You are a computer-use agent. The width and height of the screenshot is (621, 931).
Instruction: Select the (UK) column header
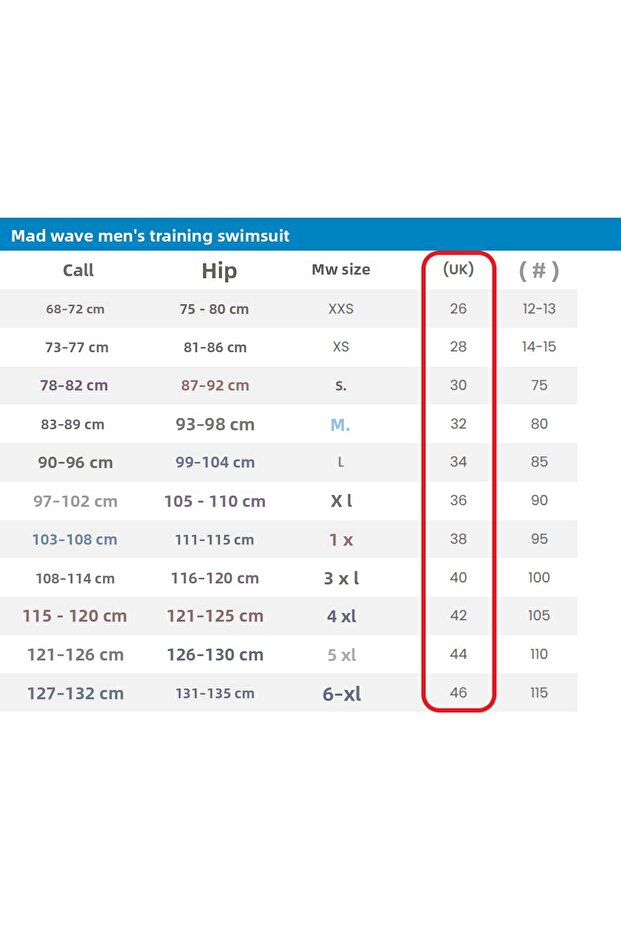pos(458,269)
